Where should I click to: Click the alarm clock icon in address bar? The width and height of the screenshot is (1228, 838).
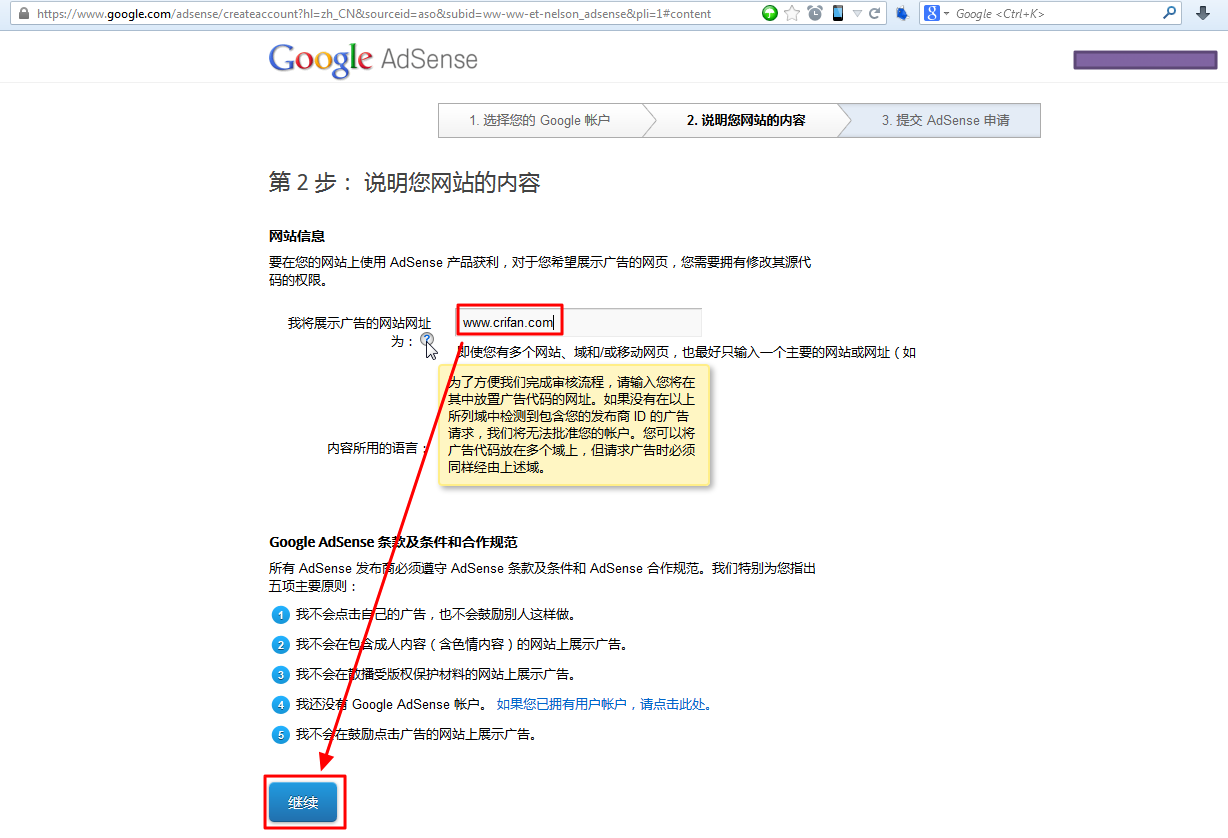click(815, 13)
